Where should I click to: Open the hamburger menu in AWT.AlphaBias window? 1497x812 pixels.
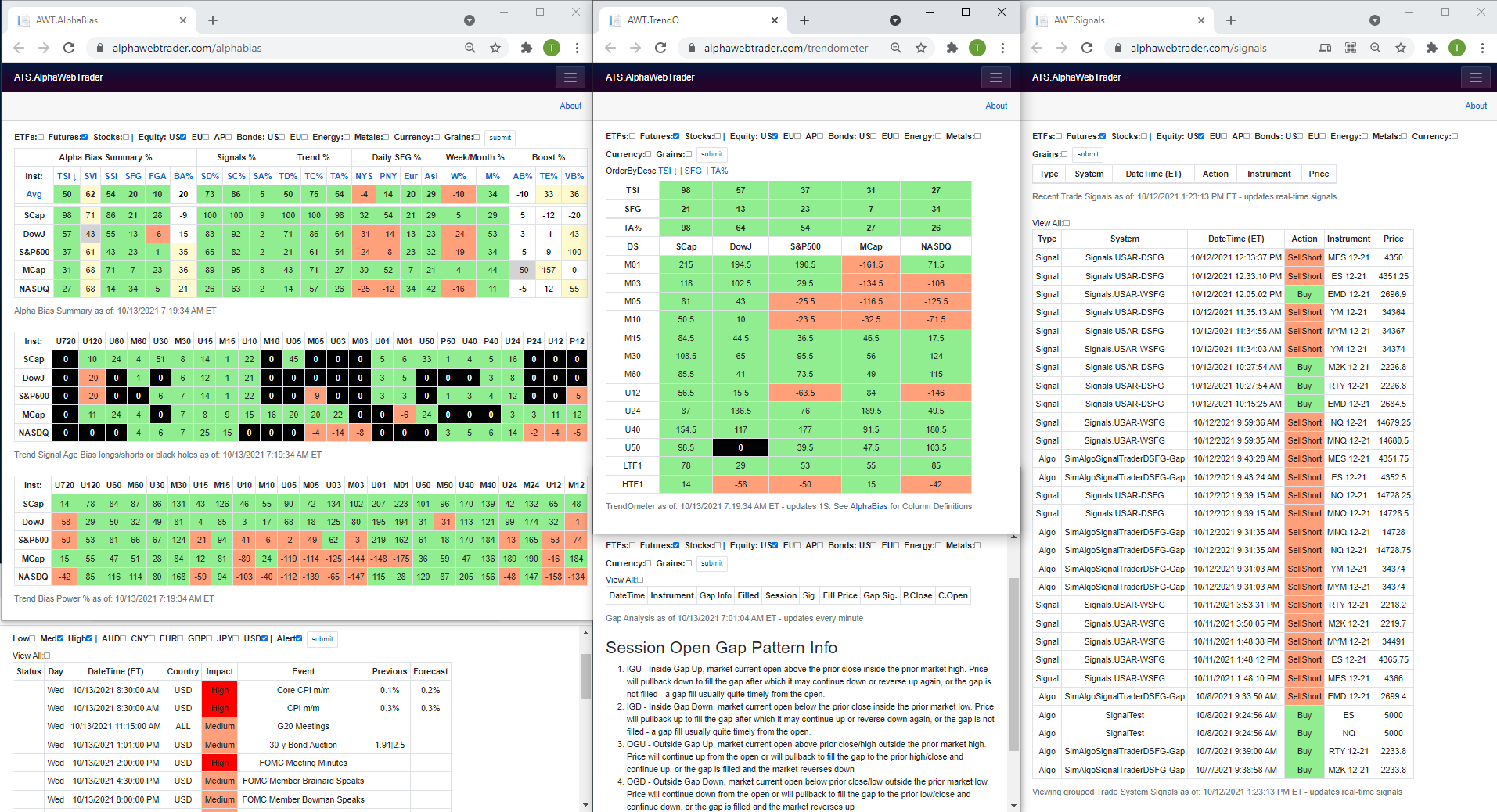[x=570, y=77]
